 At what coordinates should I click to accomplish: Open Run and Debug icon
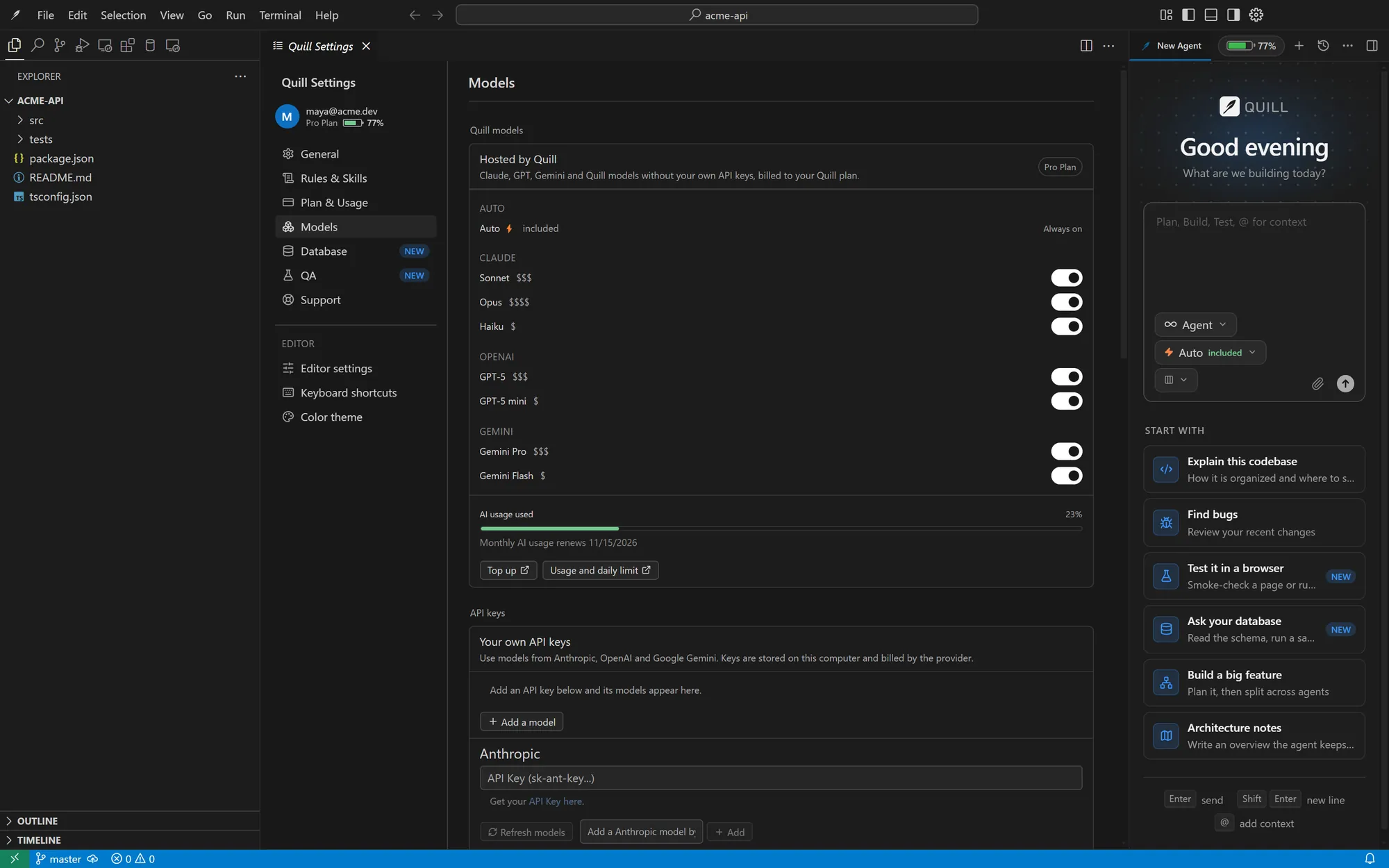tap(83, 46)
